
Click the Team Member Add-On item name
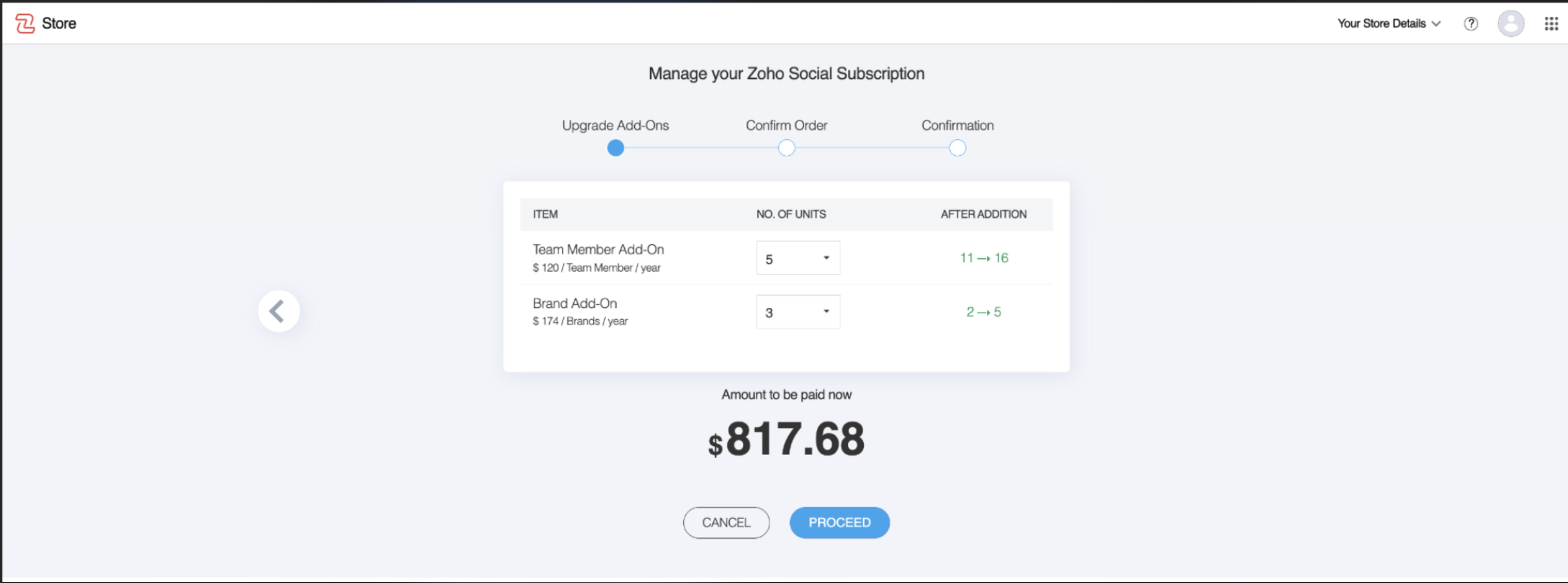(x=598, y=249)
